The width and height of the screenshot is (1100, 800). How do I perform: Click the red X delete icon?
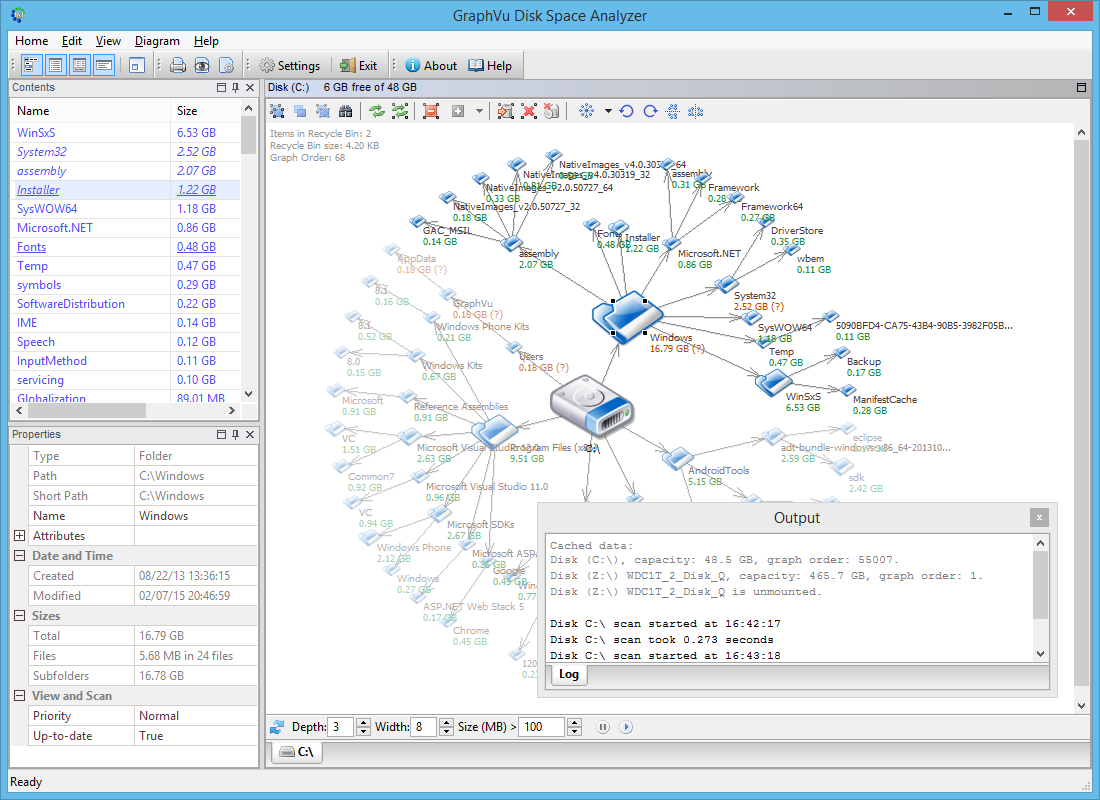529,111
